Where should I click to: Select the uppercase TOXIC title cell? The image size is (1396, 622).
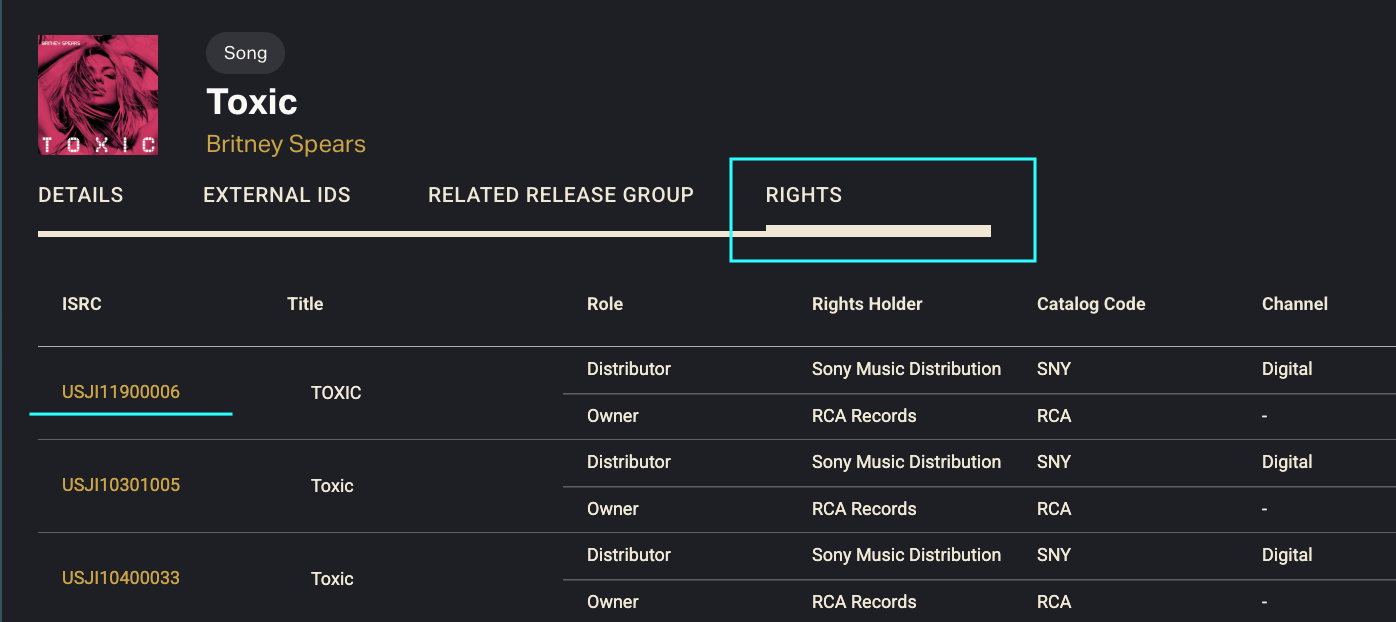(x=336, y=393)
